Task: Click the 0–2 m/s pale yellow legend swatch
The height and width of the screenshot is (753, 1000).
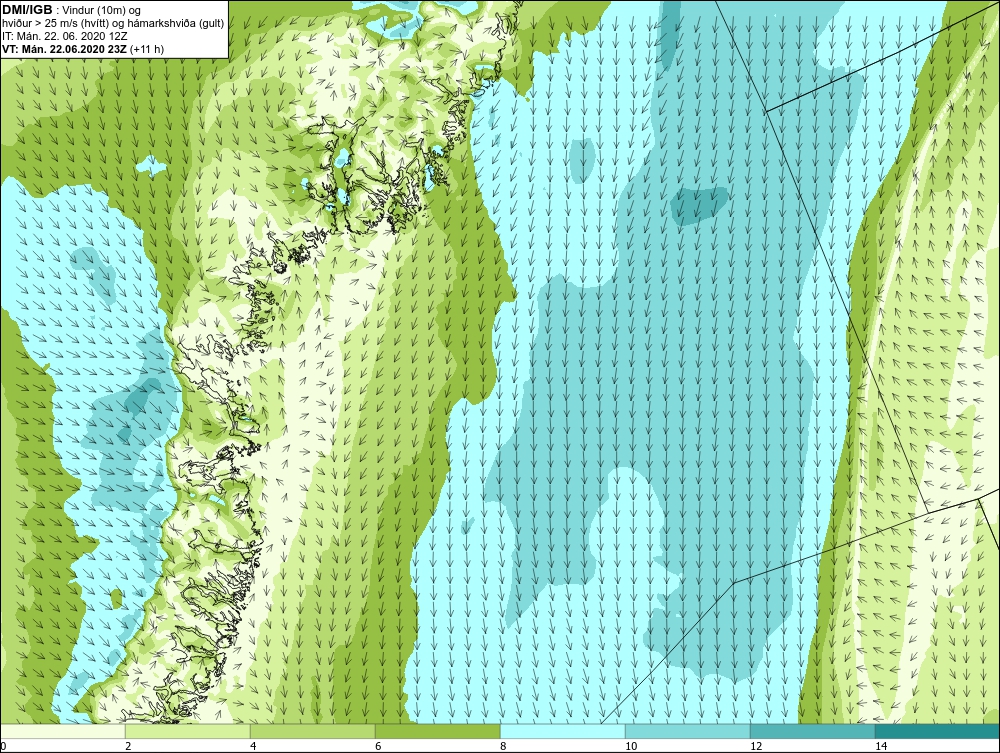Action: pyautogui.click(x=62, y=731)
